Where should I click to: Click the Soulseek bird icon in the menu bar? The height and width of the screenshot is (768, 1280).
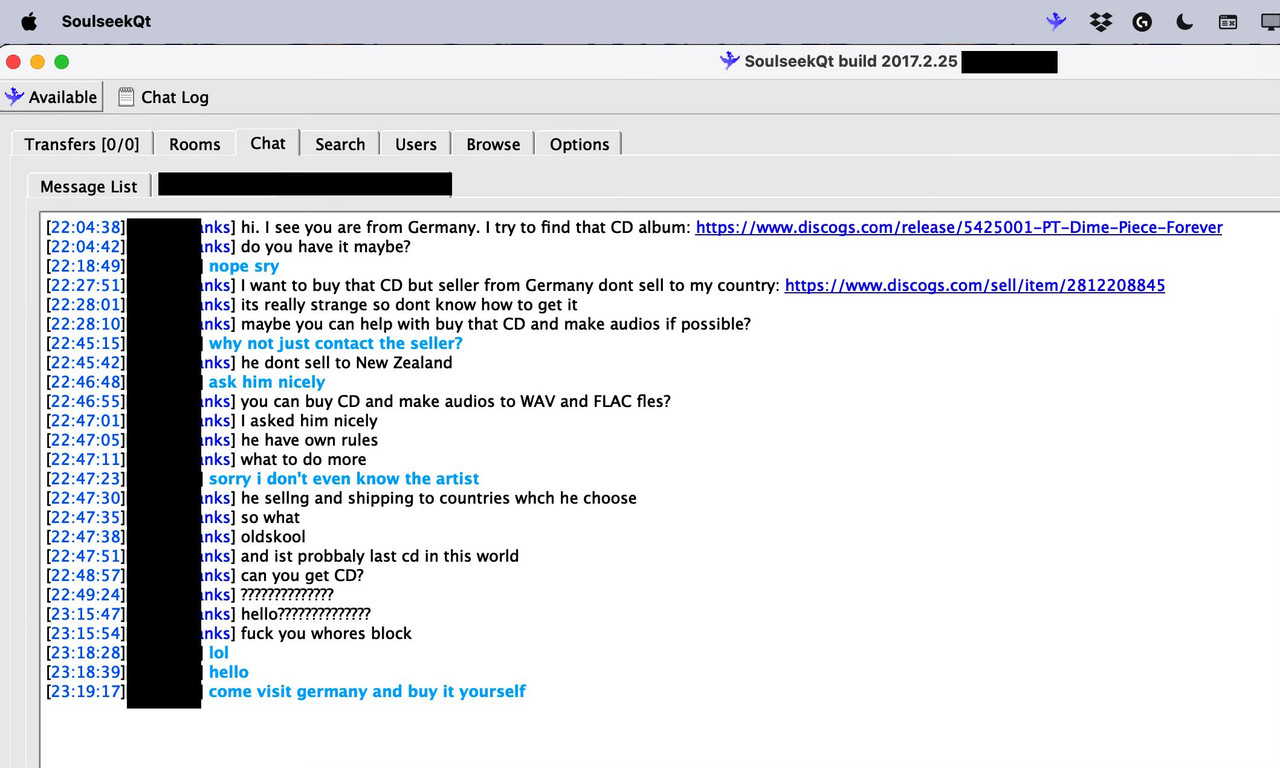[x=1056, y=21]
